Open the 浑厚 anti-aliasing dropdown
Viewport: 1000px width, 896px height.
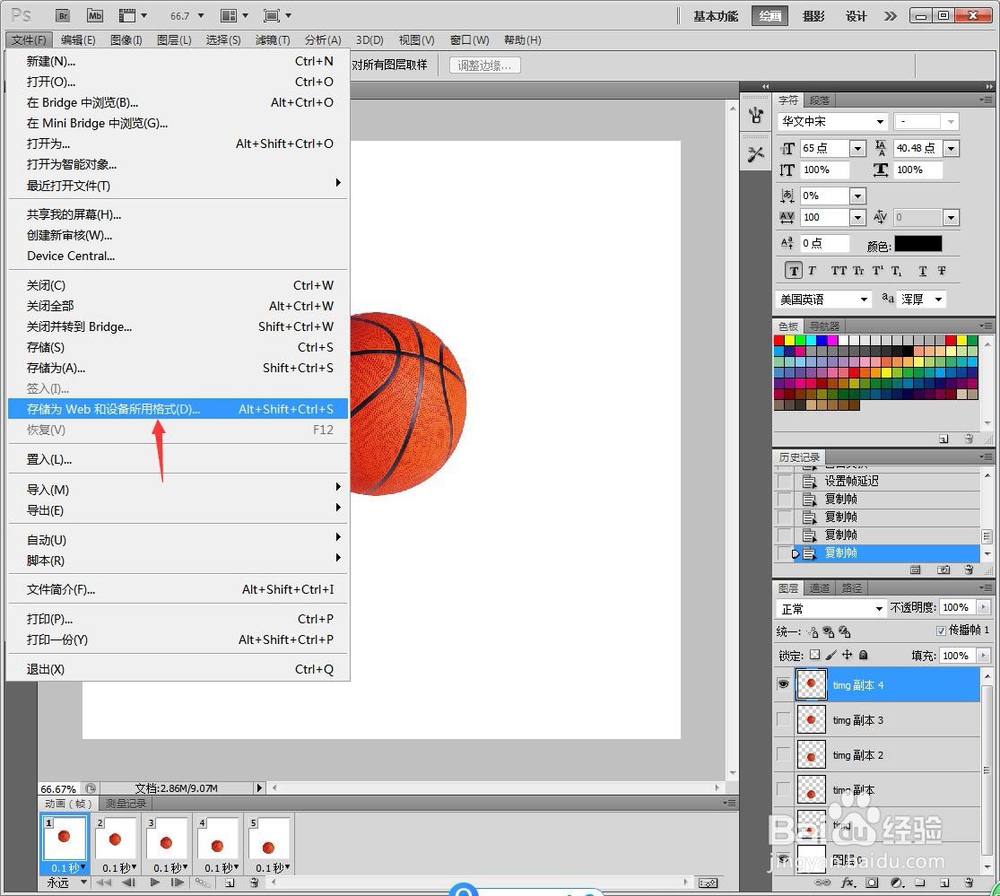click(x=938, y=299)
